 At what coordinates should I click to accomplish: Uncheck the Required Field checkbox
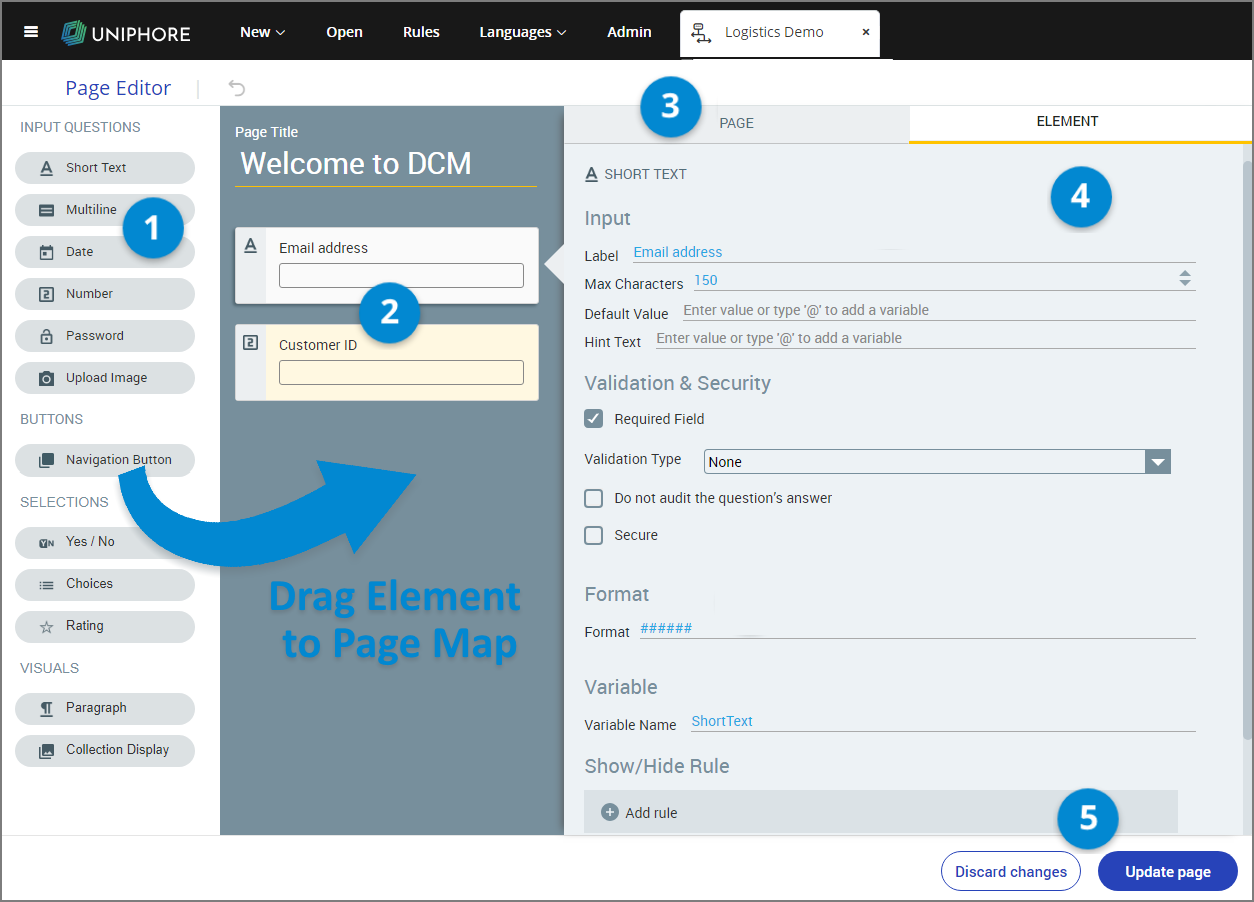[x=594, y=418]
